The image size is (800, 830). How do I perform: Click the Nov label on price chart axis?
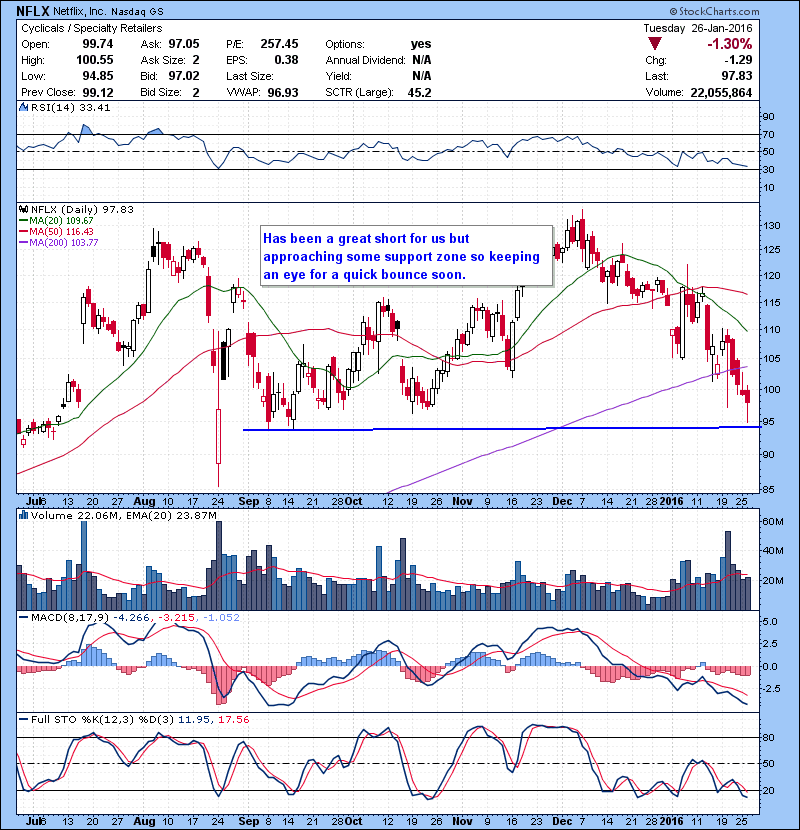pos(462,501)
